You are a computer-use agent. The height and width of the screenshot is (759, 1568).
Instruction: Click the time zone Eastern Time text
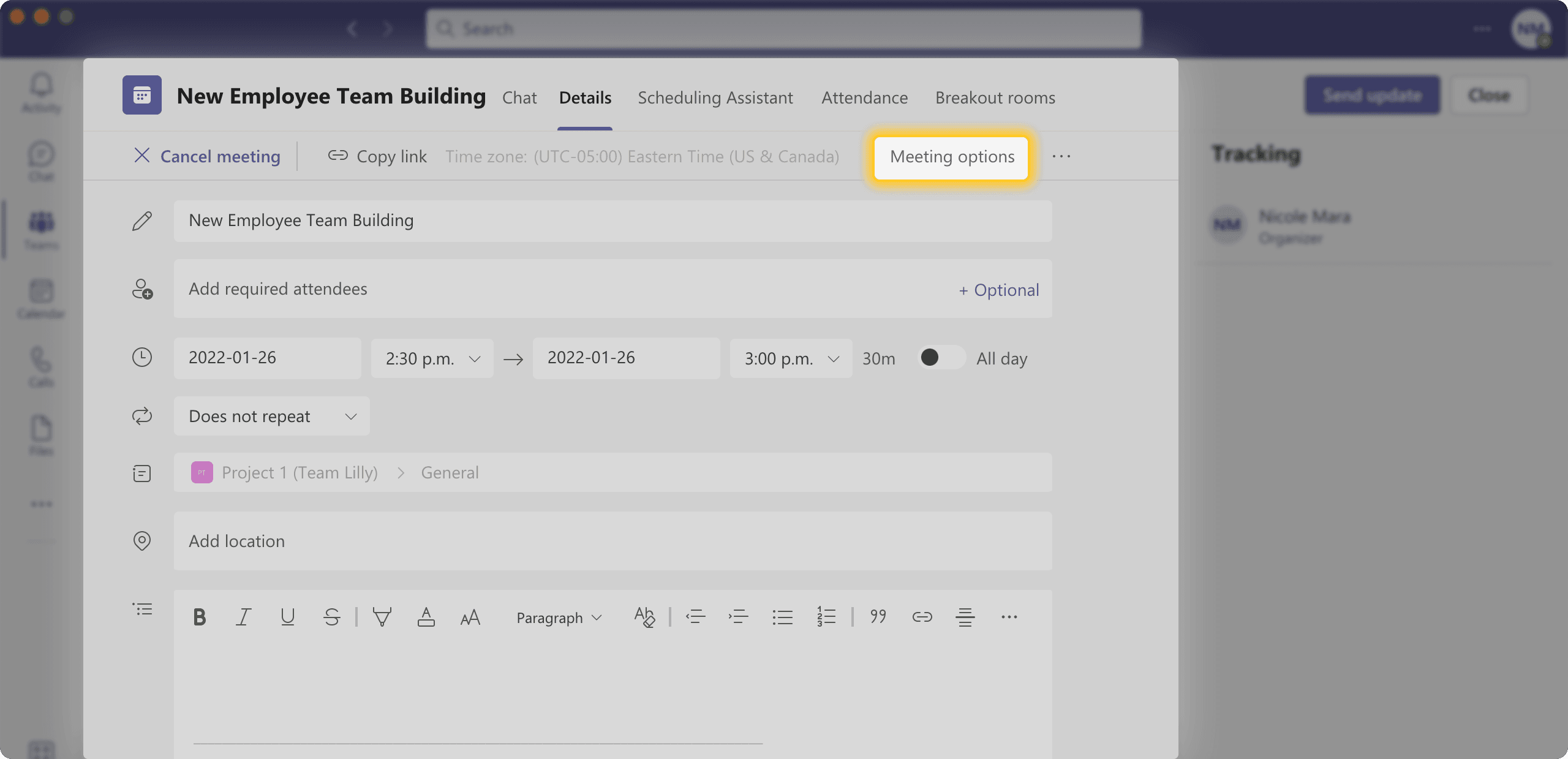point(642,157)
